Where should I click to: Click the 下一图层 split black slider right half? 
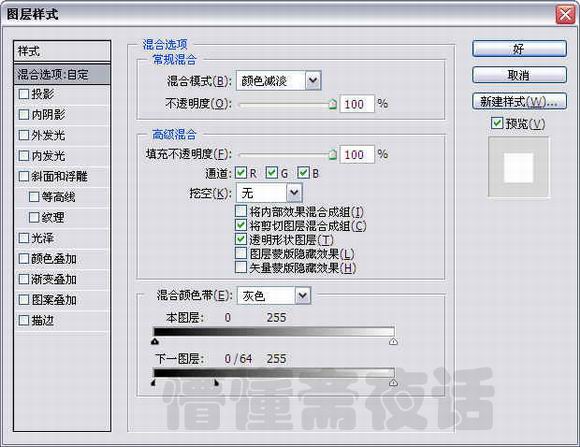216,383
